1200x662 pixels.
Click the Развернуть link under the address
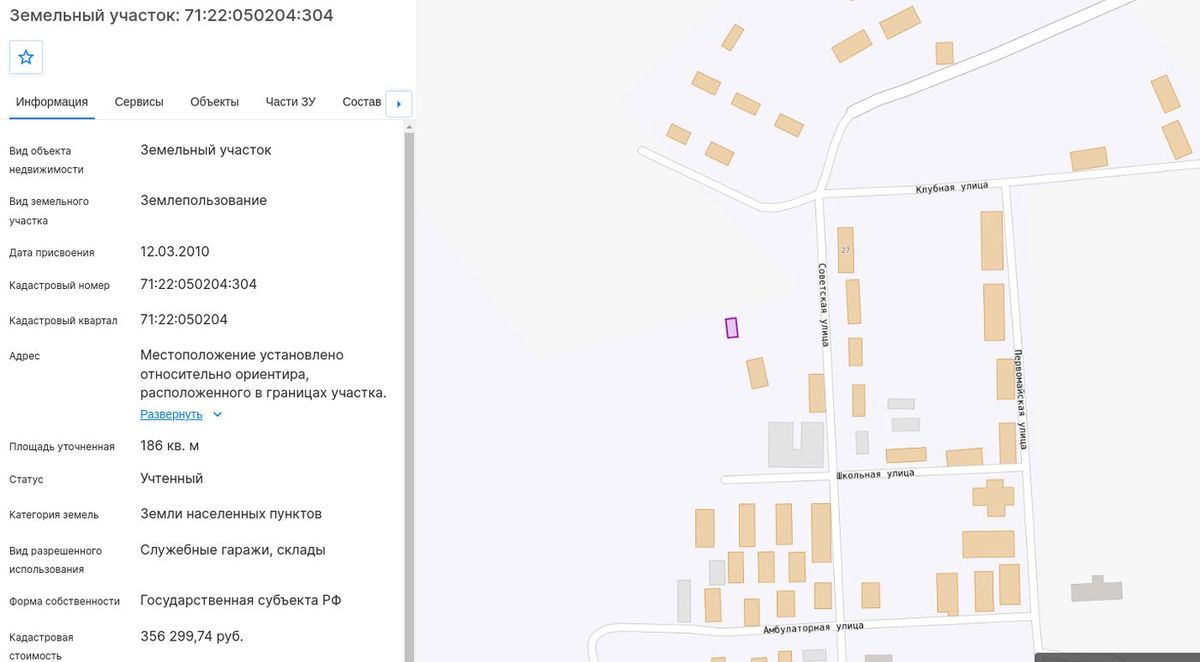pos(171,414)
